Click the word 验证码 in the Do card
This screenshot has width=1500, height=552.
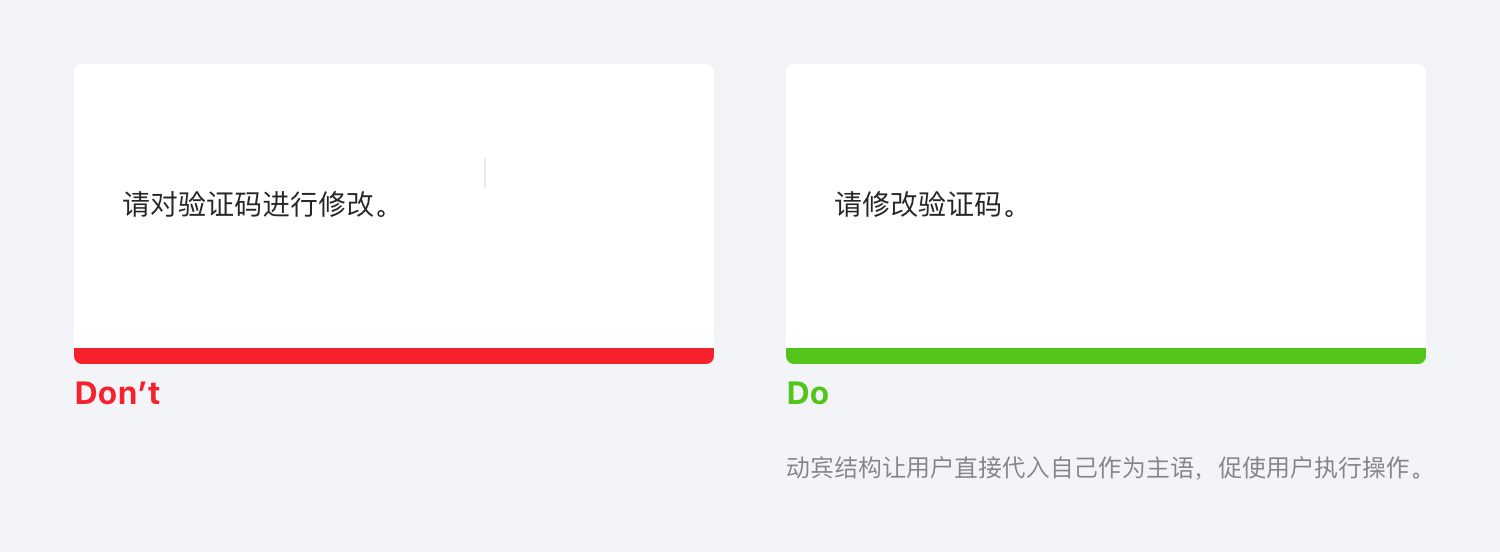(960, 205)
